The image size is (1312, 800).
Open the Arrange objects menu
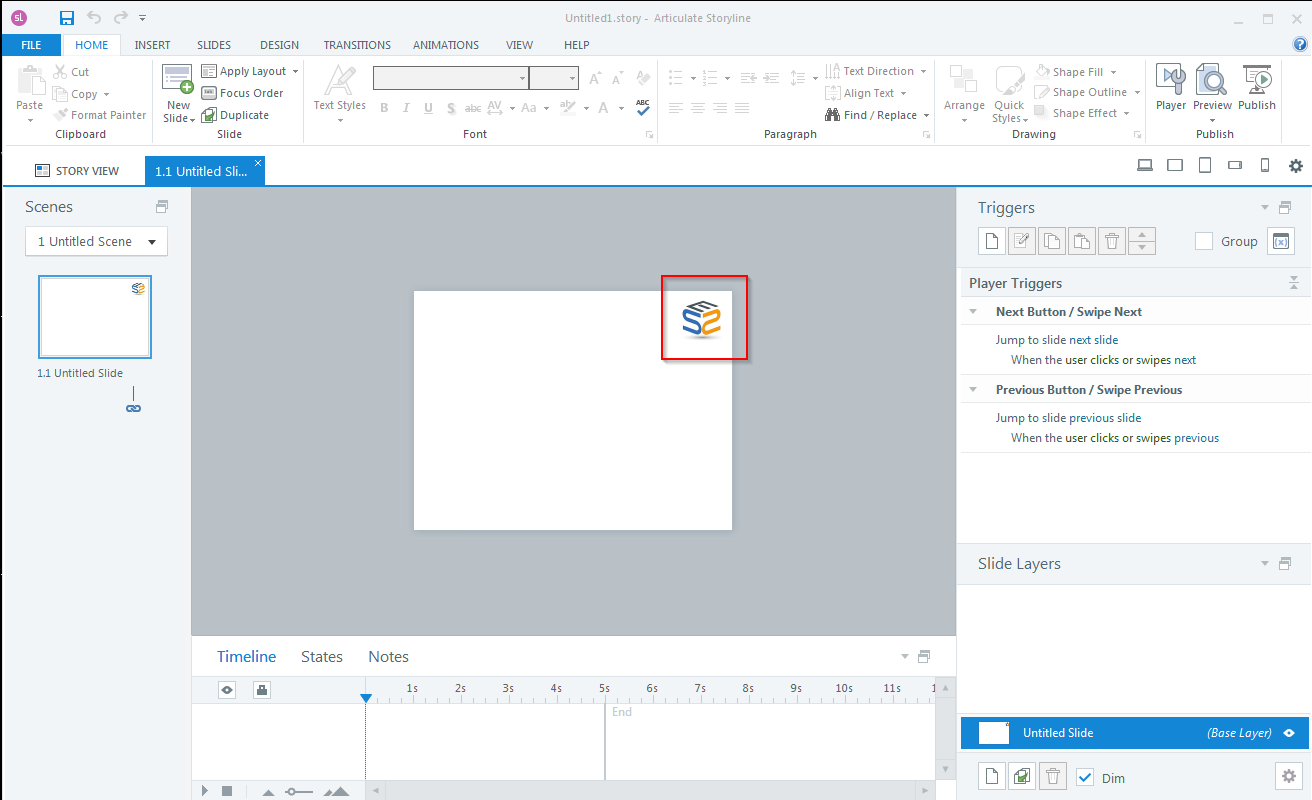(964, 94)
